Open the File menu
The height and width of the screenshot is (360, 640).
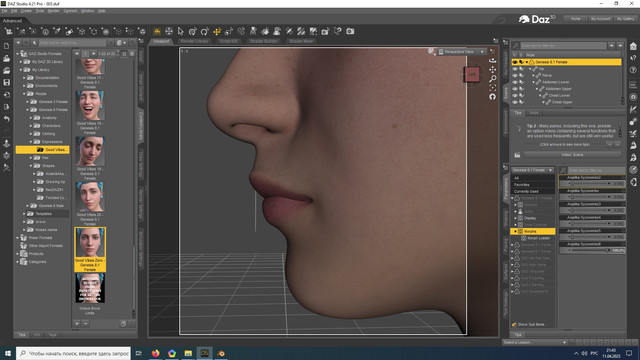(x=4, y=11)
